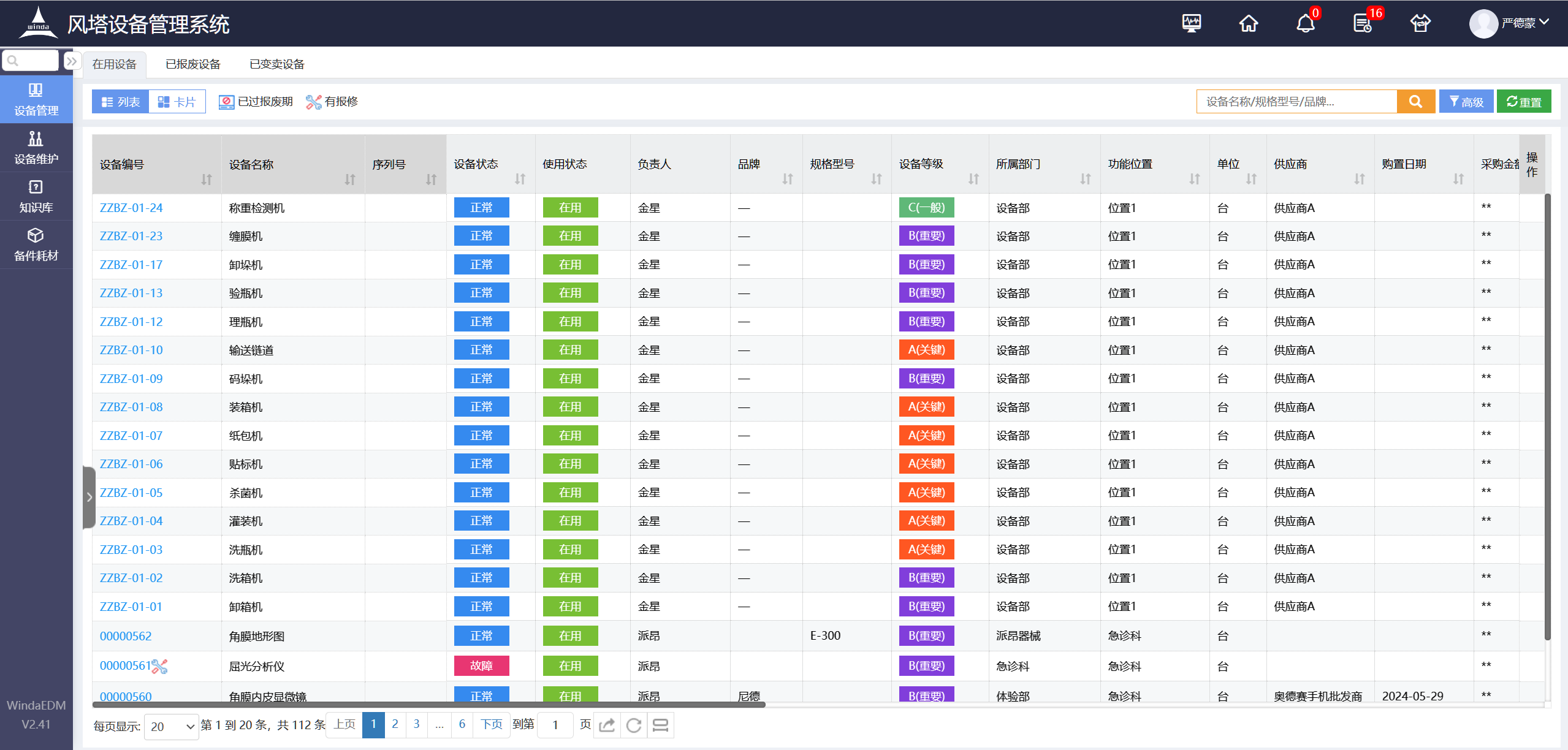The width and height of the screenshot is (1568, 750).
Task: Click the orange search button
Action: pyautogui.click(x=1415, y=102)
